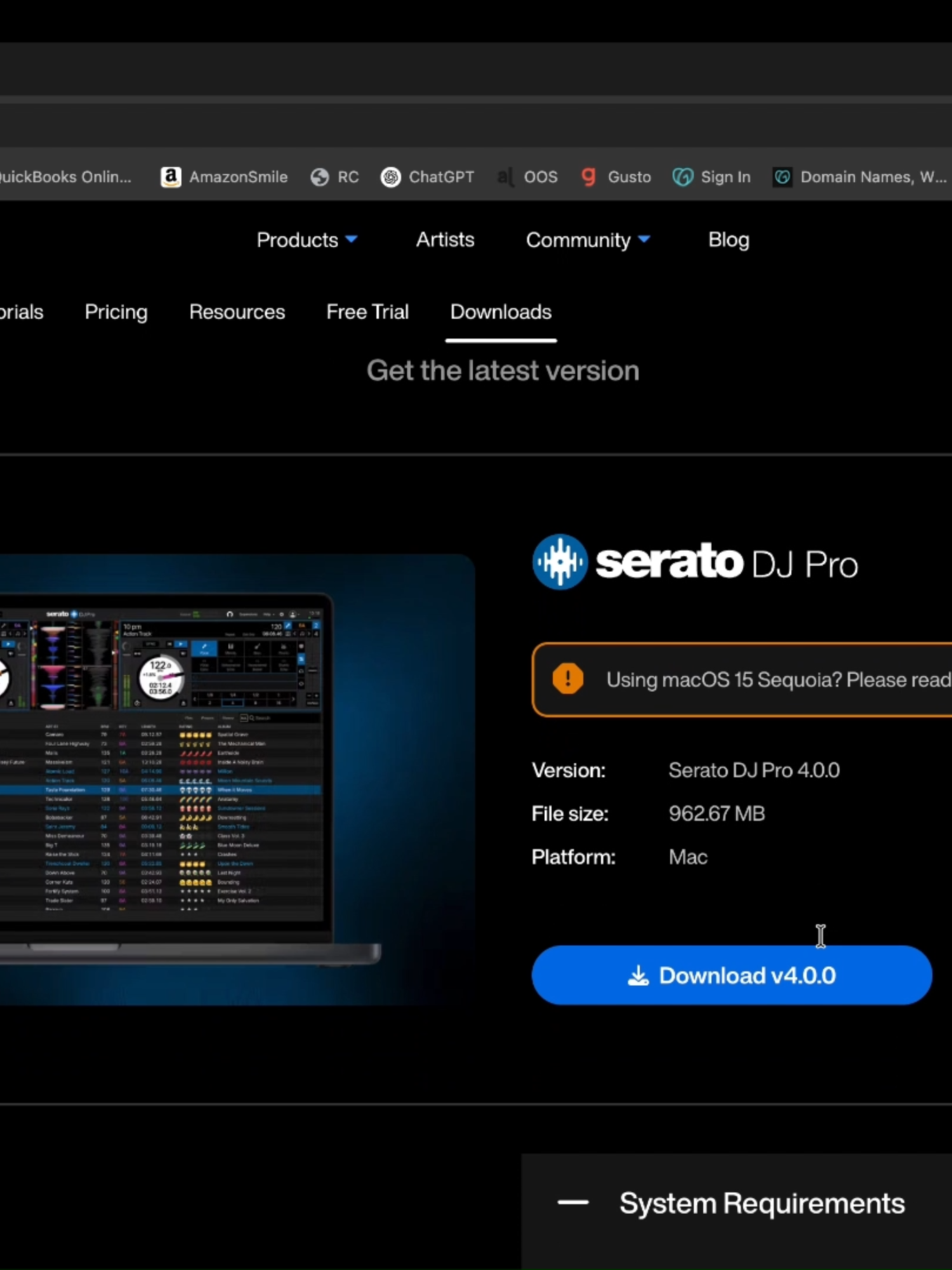The height and width of the screenshot is (1270, 952).
Task: Open the AmazonSmile bookmark icon
Action: [x=171, y=177]
